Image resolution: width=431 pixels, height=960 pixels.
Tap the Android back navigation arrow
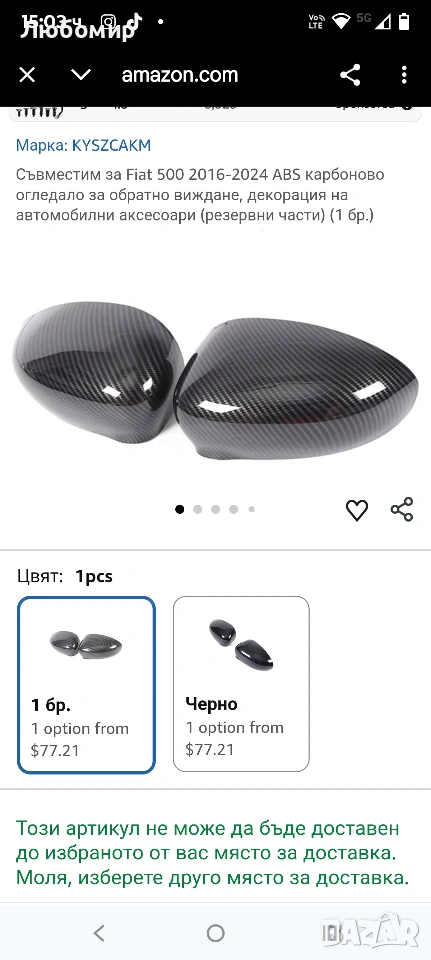click(x=99, y=933)
